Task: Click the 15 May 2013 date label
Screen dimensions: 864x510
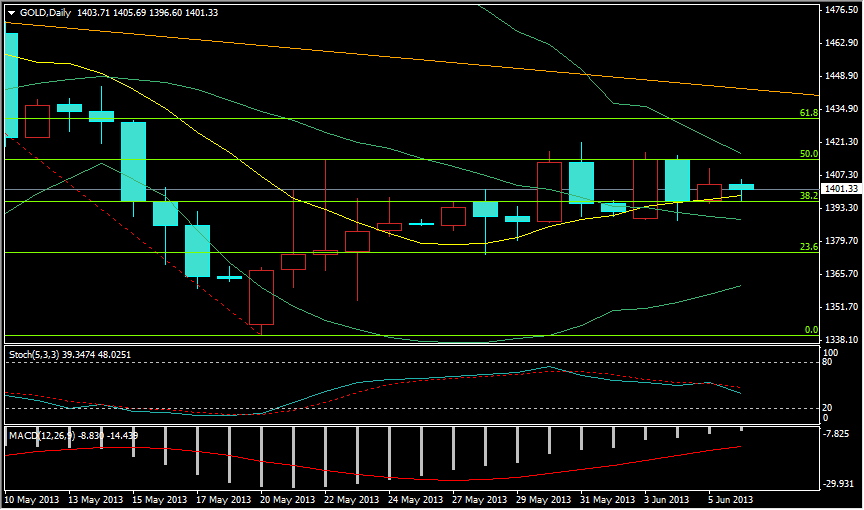Action: 159,500
